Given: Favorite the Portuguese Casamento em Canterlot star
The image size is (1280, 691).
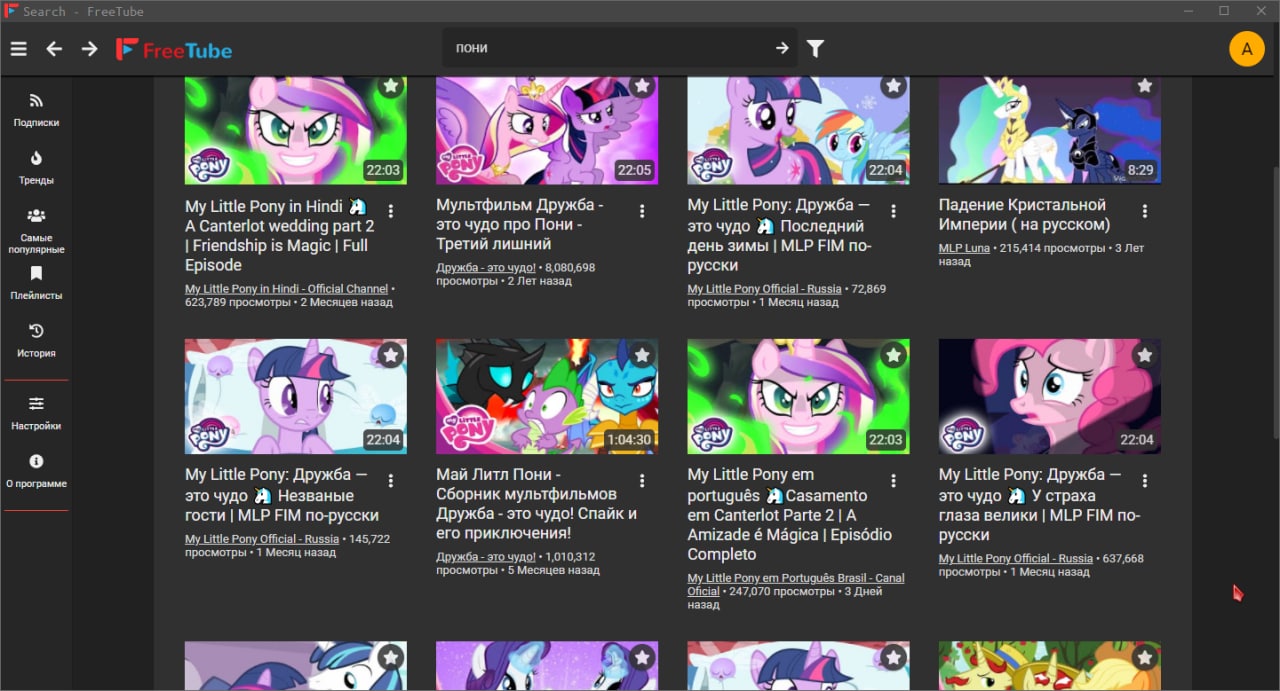Looking at the screenshot, I should pyautogui.click(x=894, y=355).
